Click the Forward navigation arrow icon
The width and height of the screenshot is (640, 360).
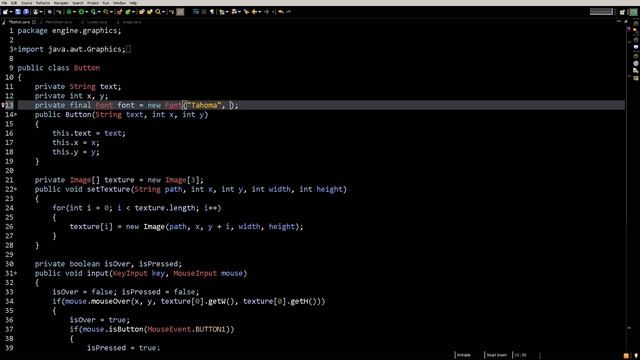click(267, 12)
